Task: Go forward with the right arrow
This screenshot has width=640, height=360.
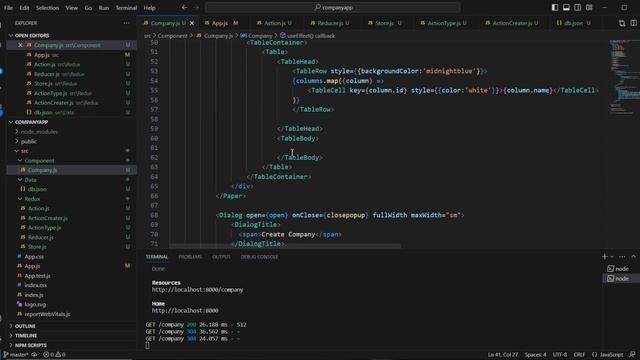Action: 196,7
